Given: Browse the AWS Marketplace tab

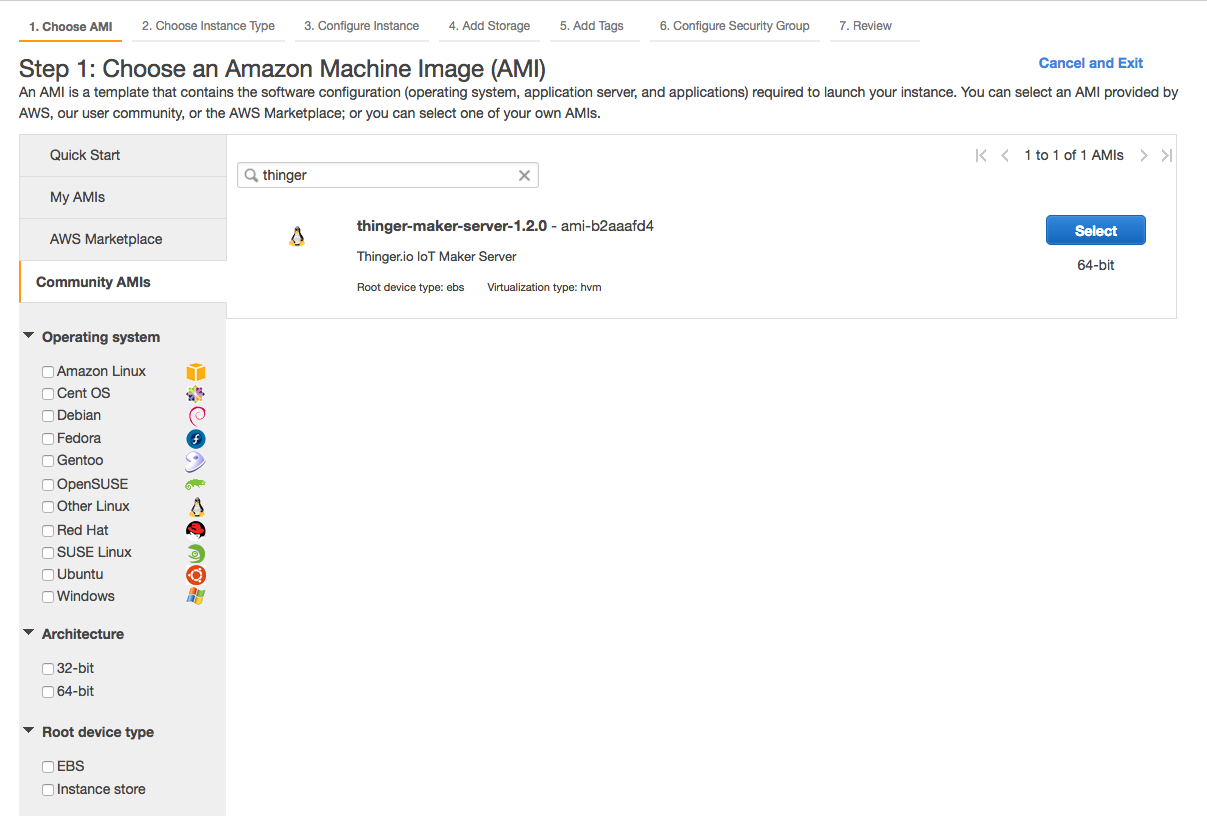Looking at the screenshot, I should coord(123,239).
